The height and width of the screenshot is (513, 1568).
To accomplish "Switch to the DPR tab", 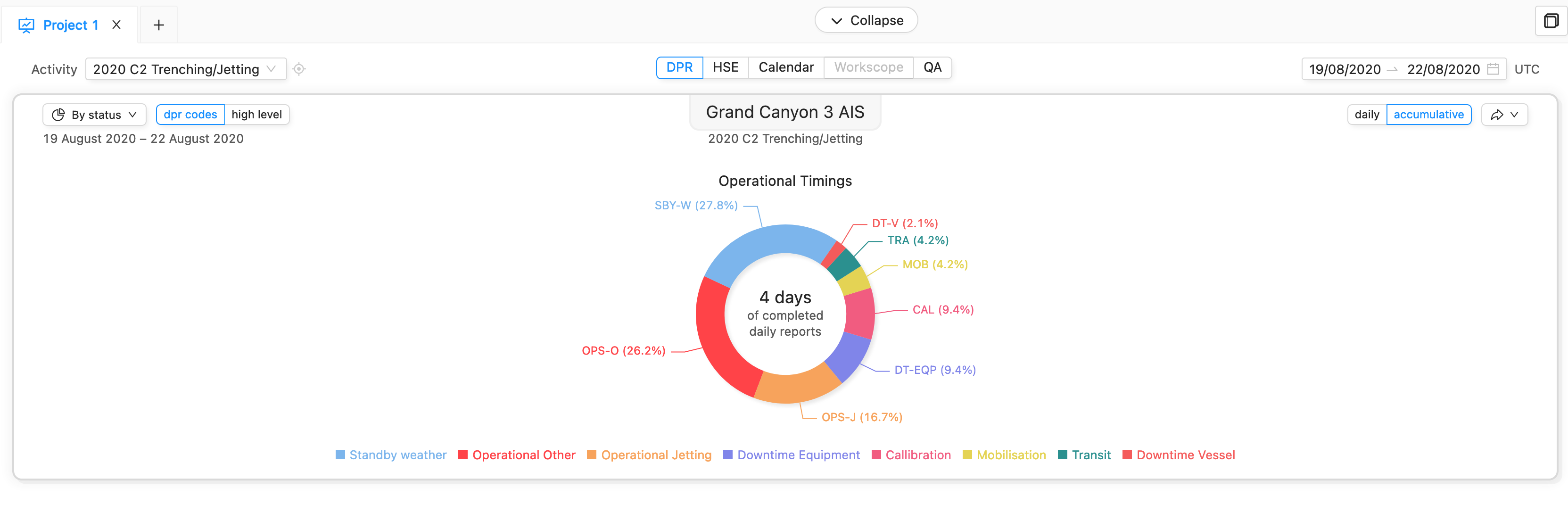I will coord(679,67).
